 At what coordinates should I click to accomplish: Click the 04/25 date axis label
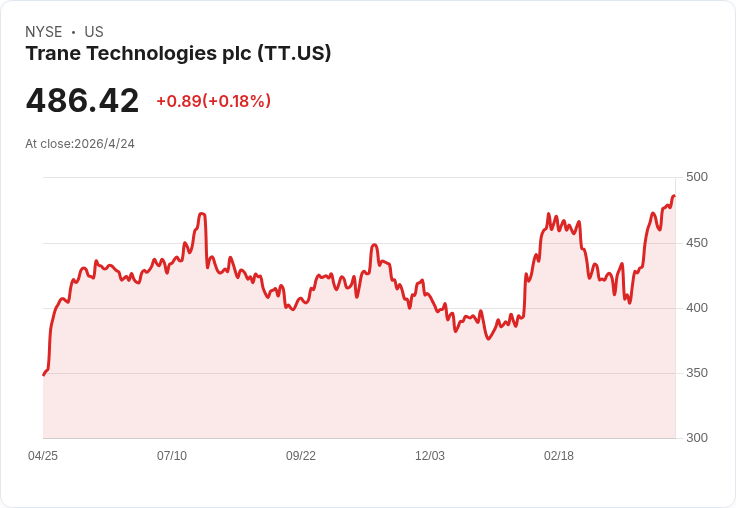click(43, 455)
